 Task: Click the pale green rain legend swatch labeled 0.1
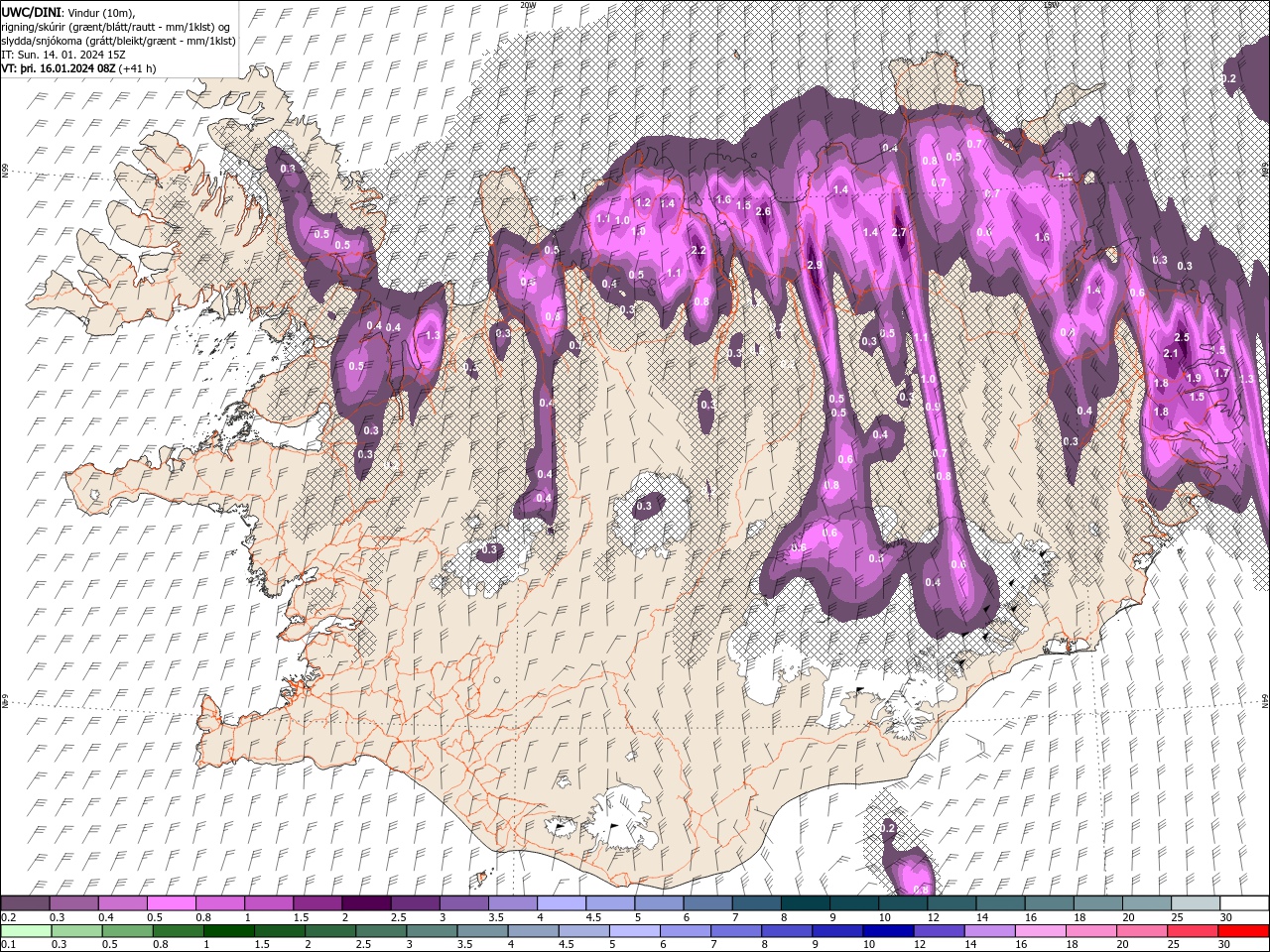pos(26,930)
